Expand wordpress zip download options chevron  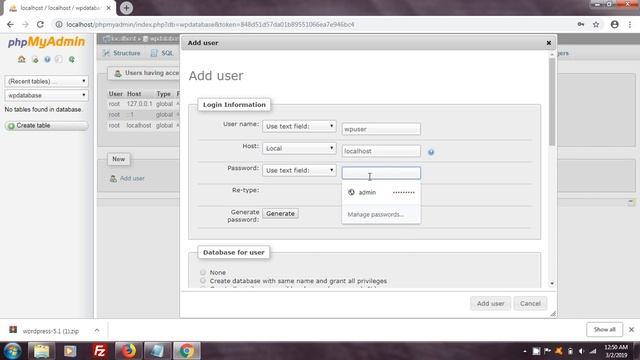pos(97,330)
